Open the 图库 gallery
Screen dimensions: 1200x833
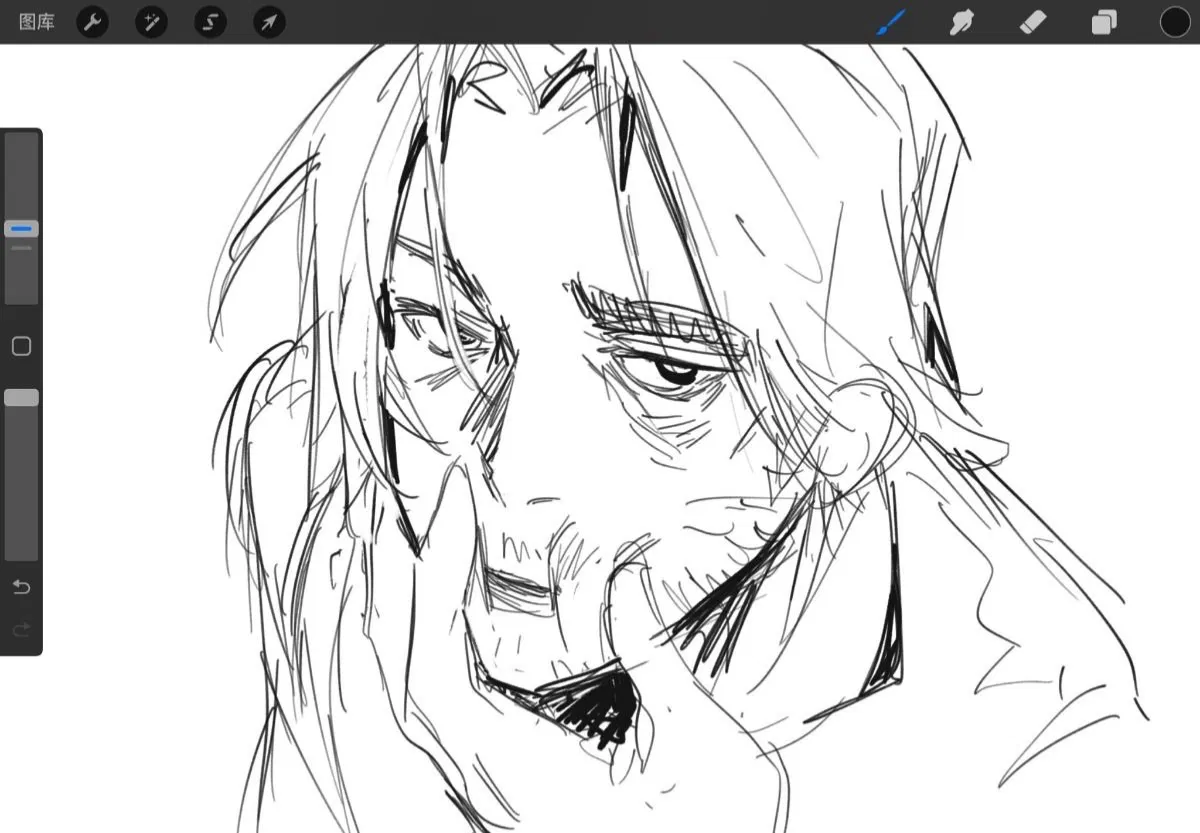[37, 22]
